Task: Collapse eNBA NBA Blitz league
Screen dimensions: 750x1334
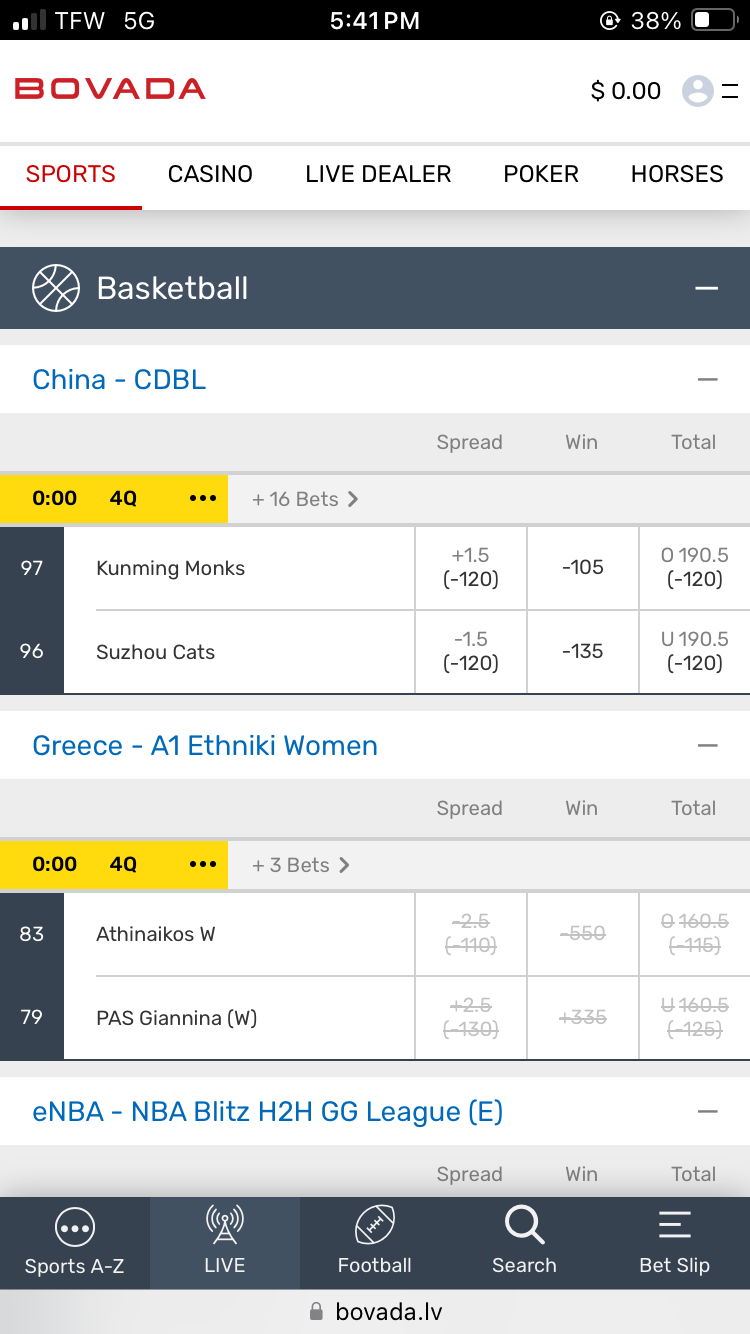Action: click(708, 1111)
